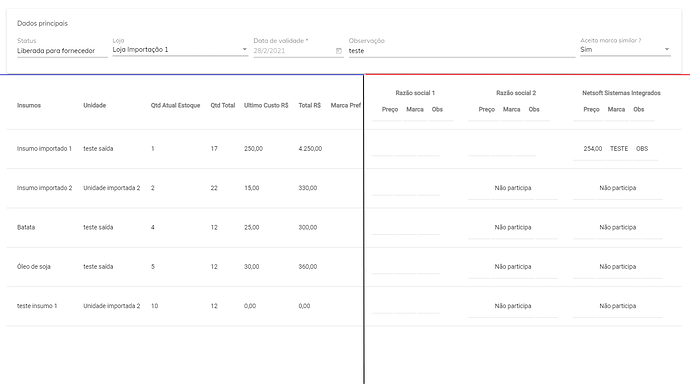Click the Netsoft Marca field showing TESTE
690x384 pixels.
tap(619, 150)
